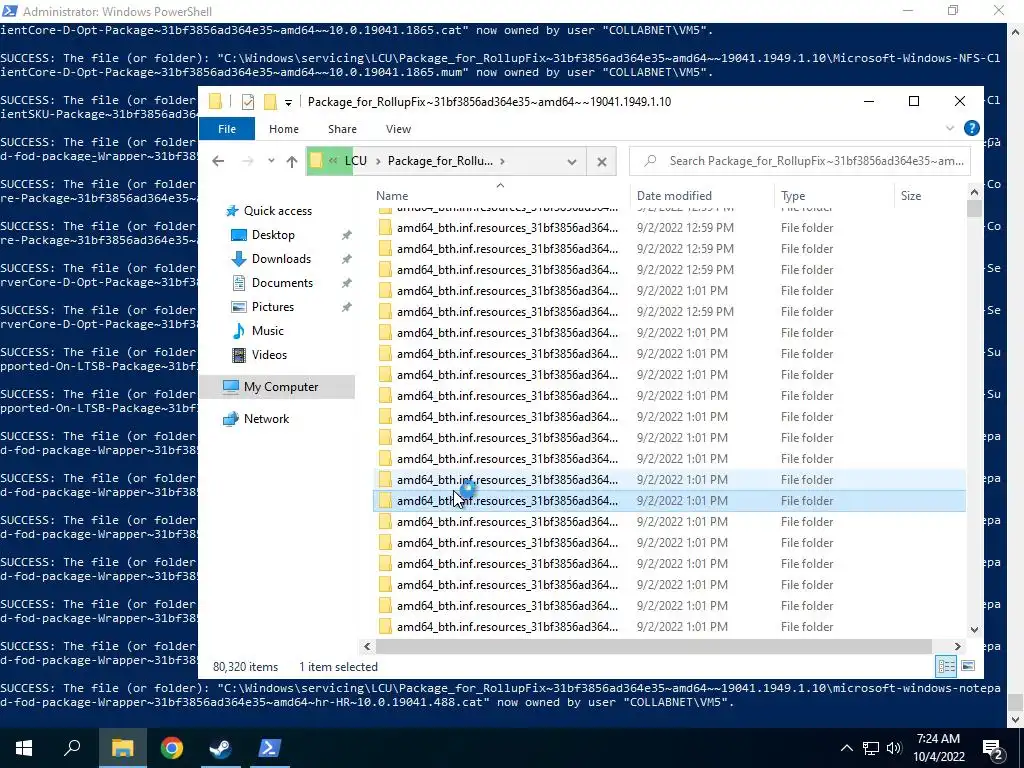Show hidden system tray icons

point(846,748)
